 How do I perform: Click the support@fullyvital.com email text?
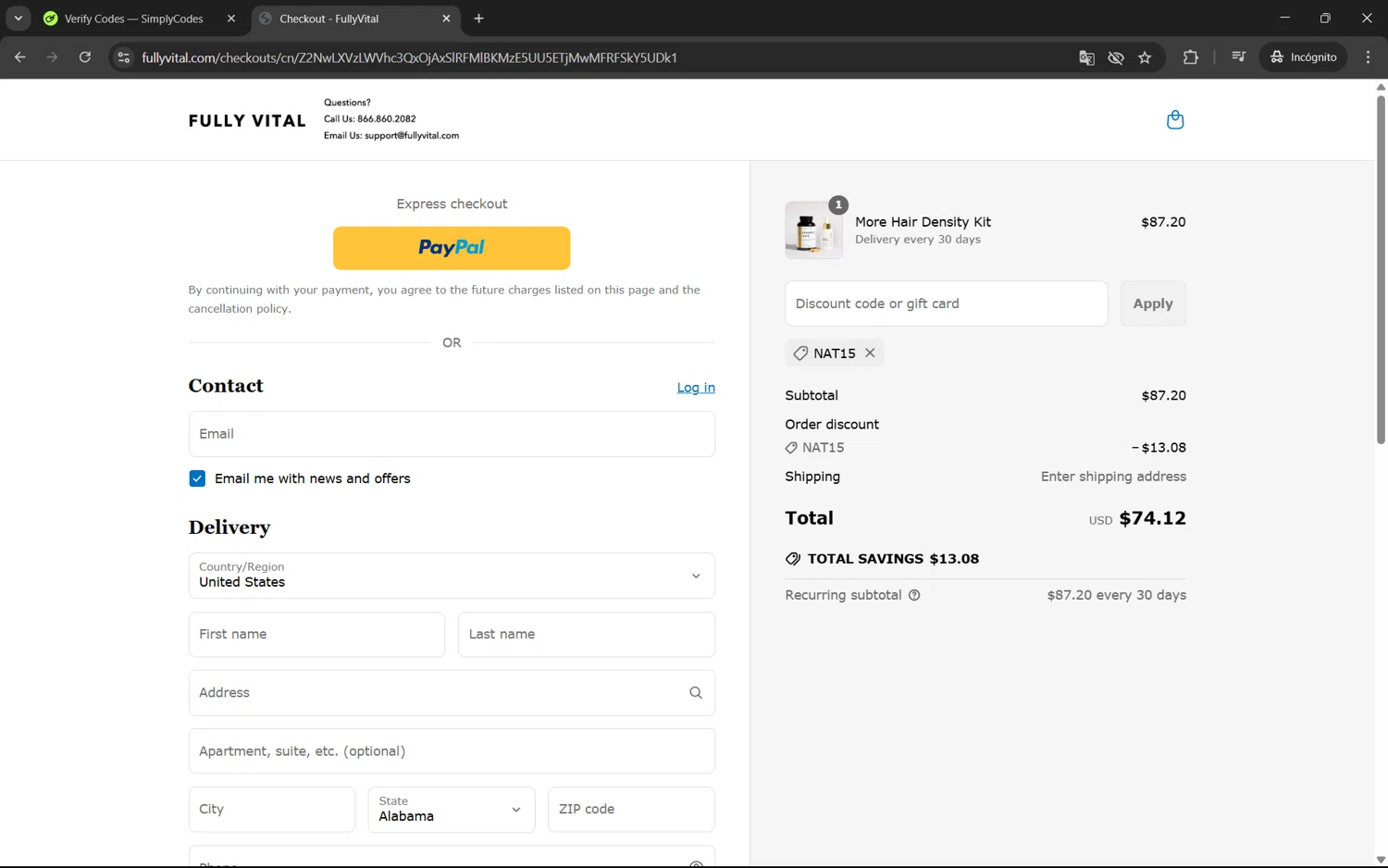tap(411, 136)
